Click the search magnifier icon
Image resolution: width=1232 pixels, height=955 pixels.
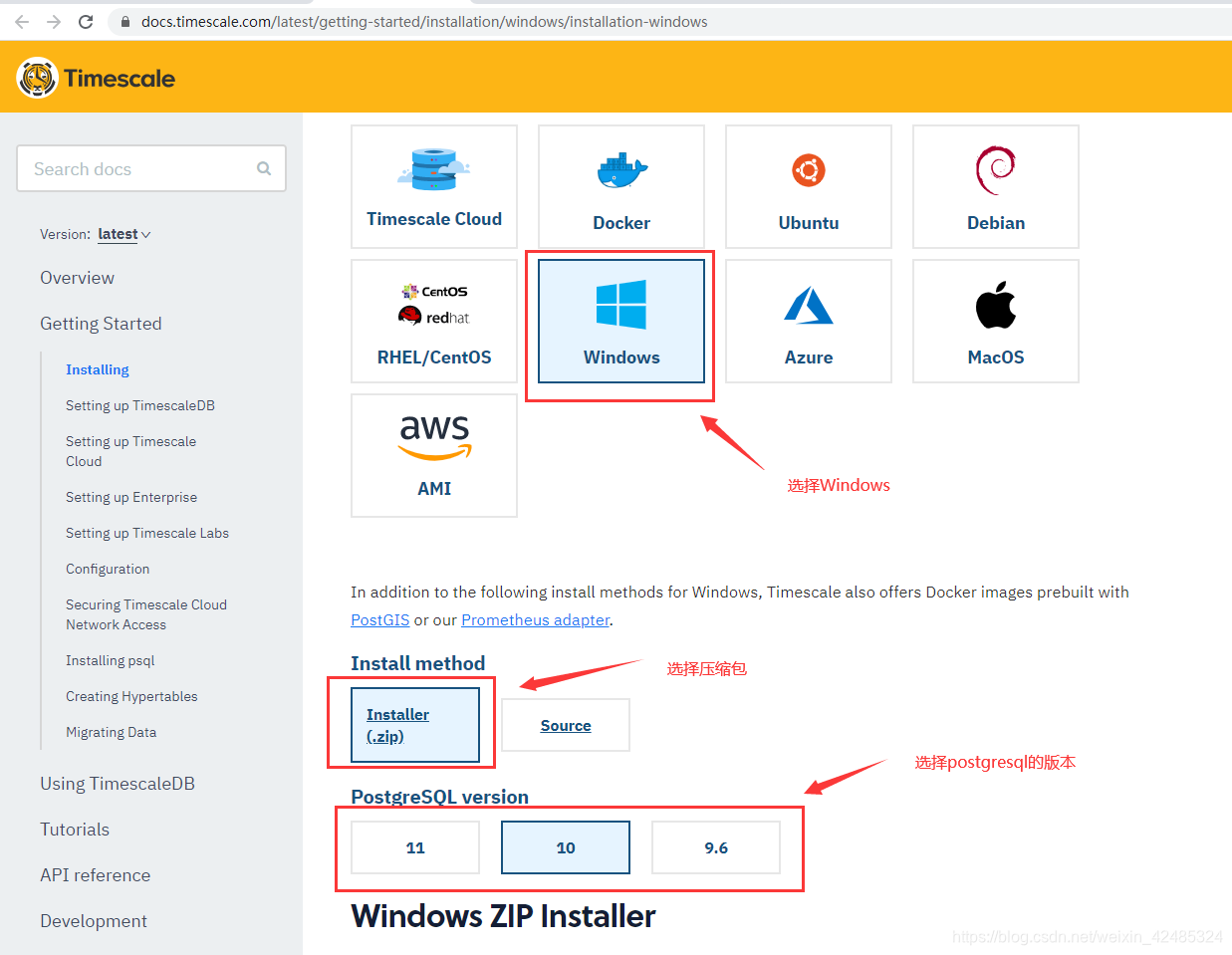point(264,168)
